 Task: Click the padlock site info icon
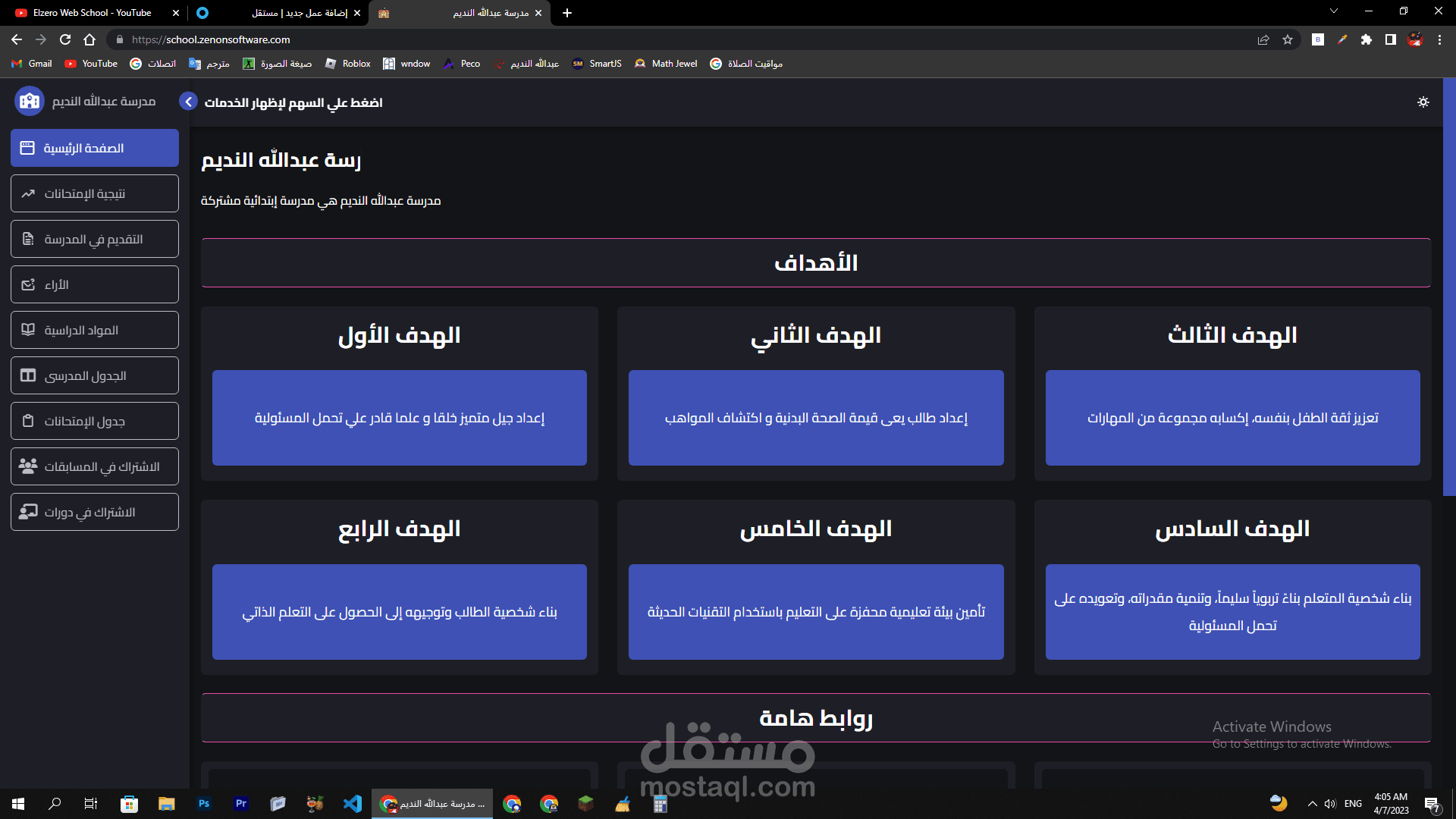pyautogui.click(x=119, y=39)
